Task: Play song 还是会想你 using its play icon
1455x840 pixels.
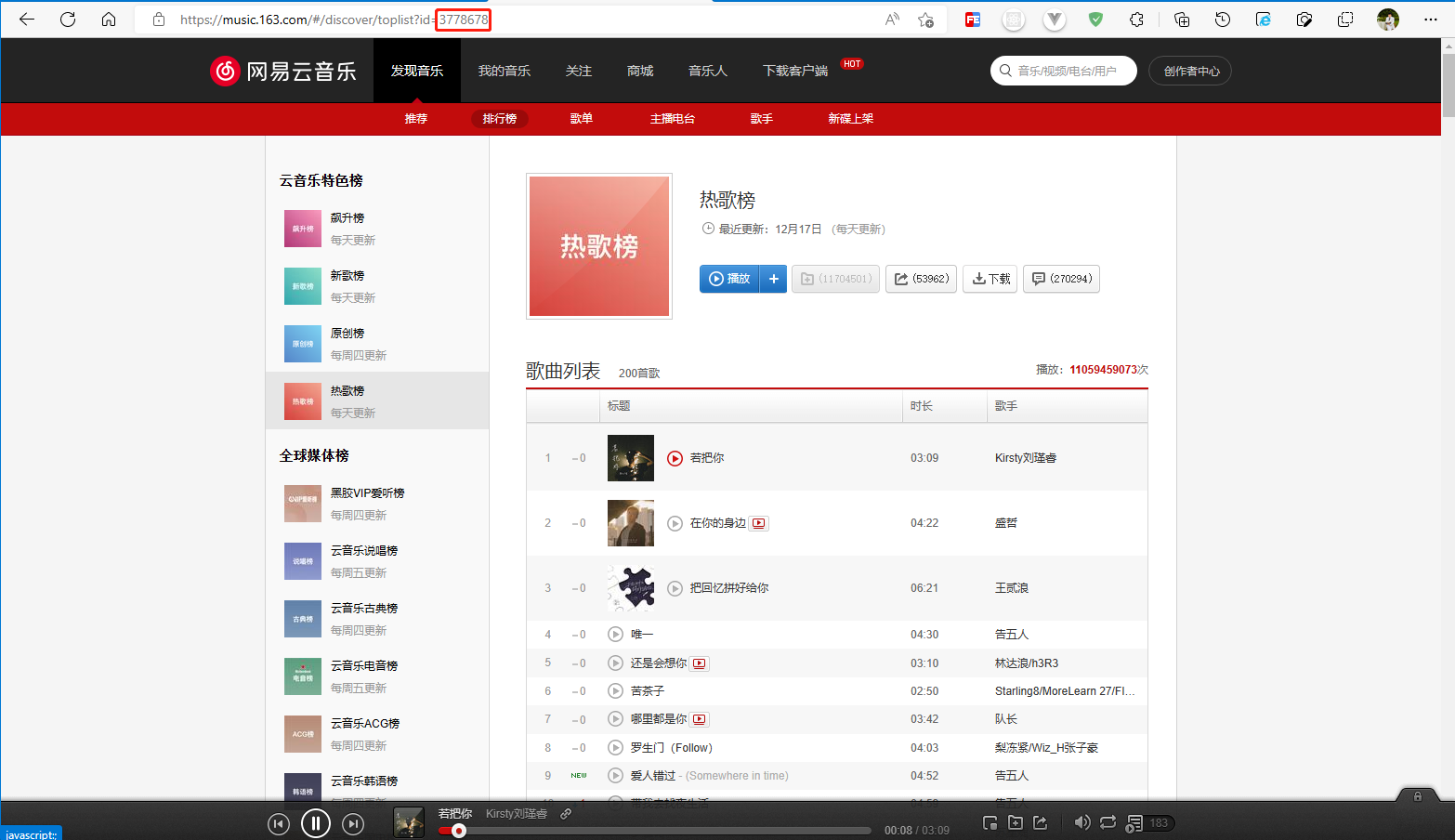Action: tap(615, 663)
